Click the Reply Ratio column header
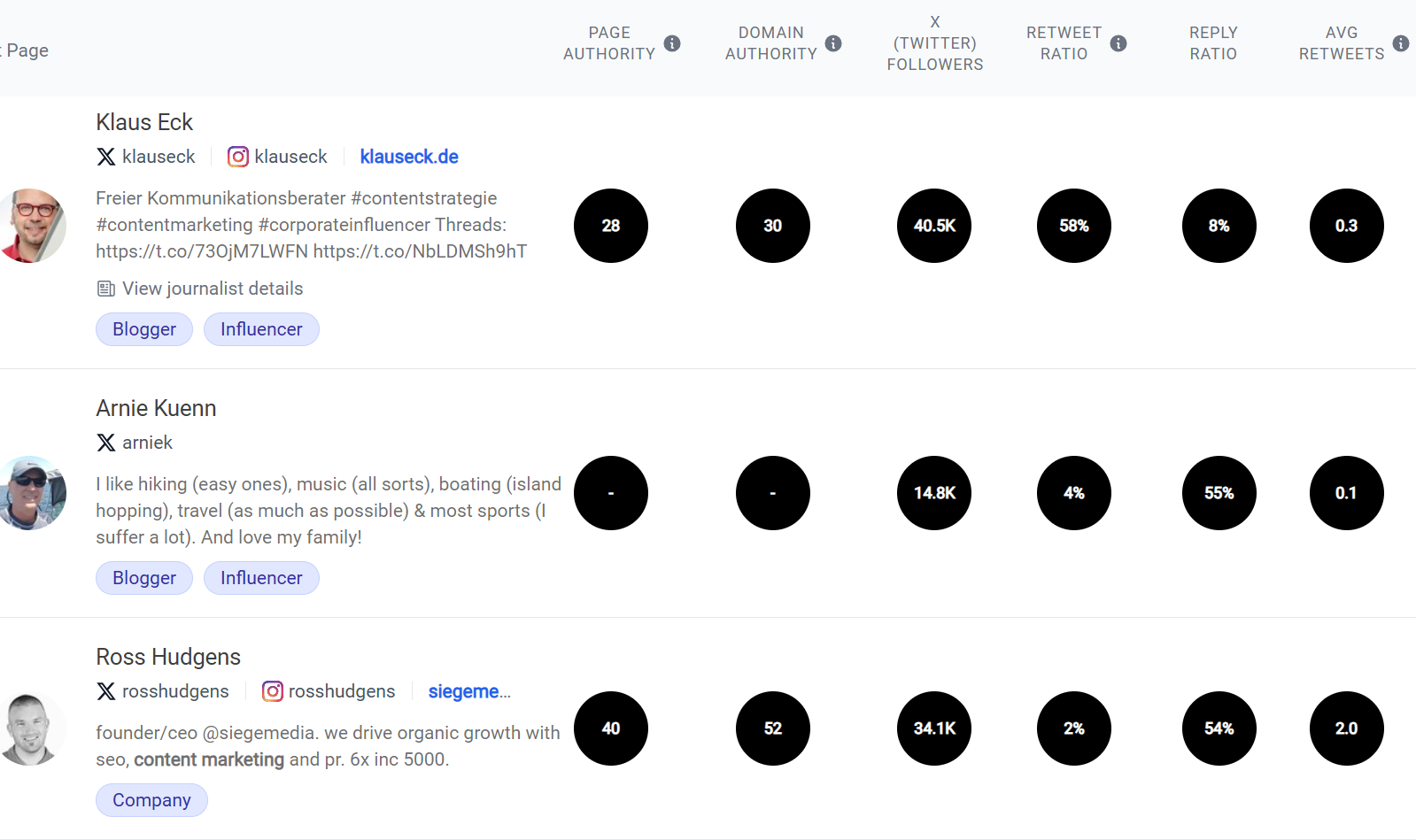 1212,42
